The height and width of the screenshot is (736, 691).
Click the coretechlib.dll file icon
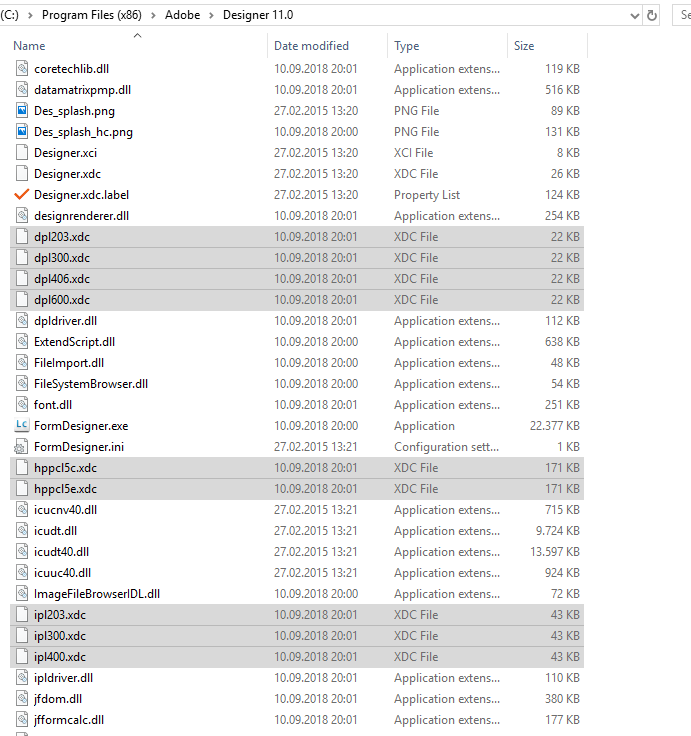[22, 69]
